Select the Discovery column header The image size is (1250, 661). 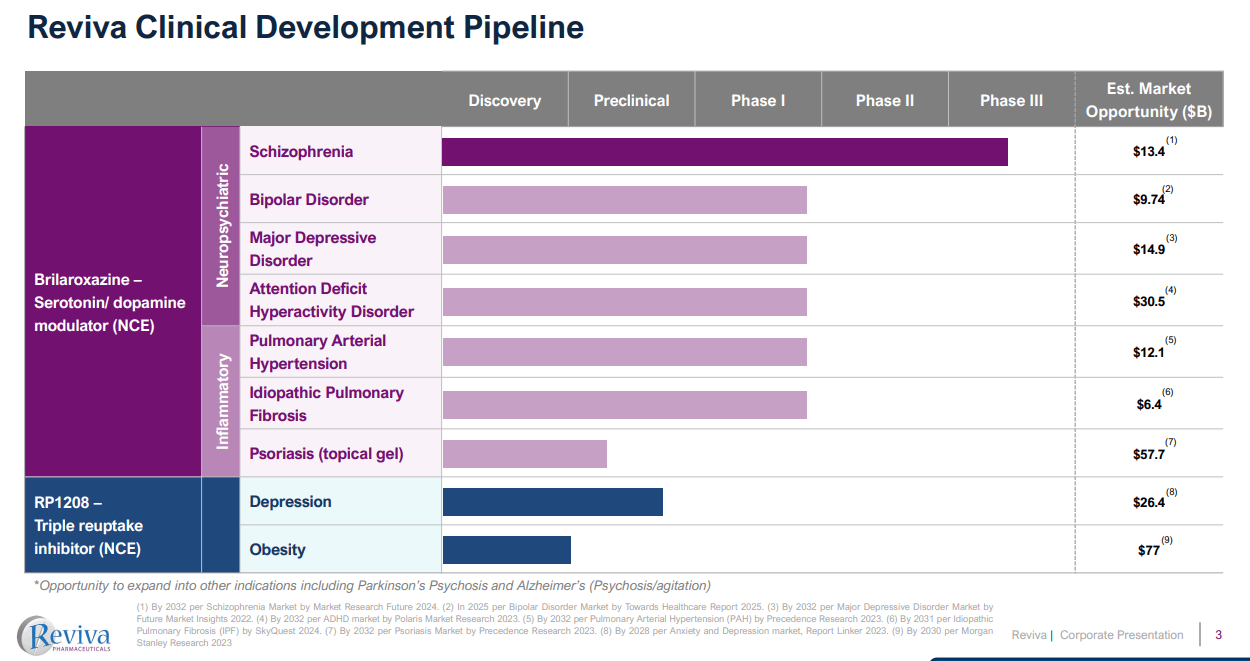pos(505,100)
